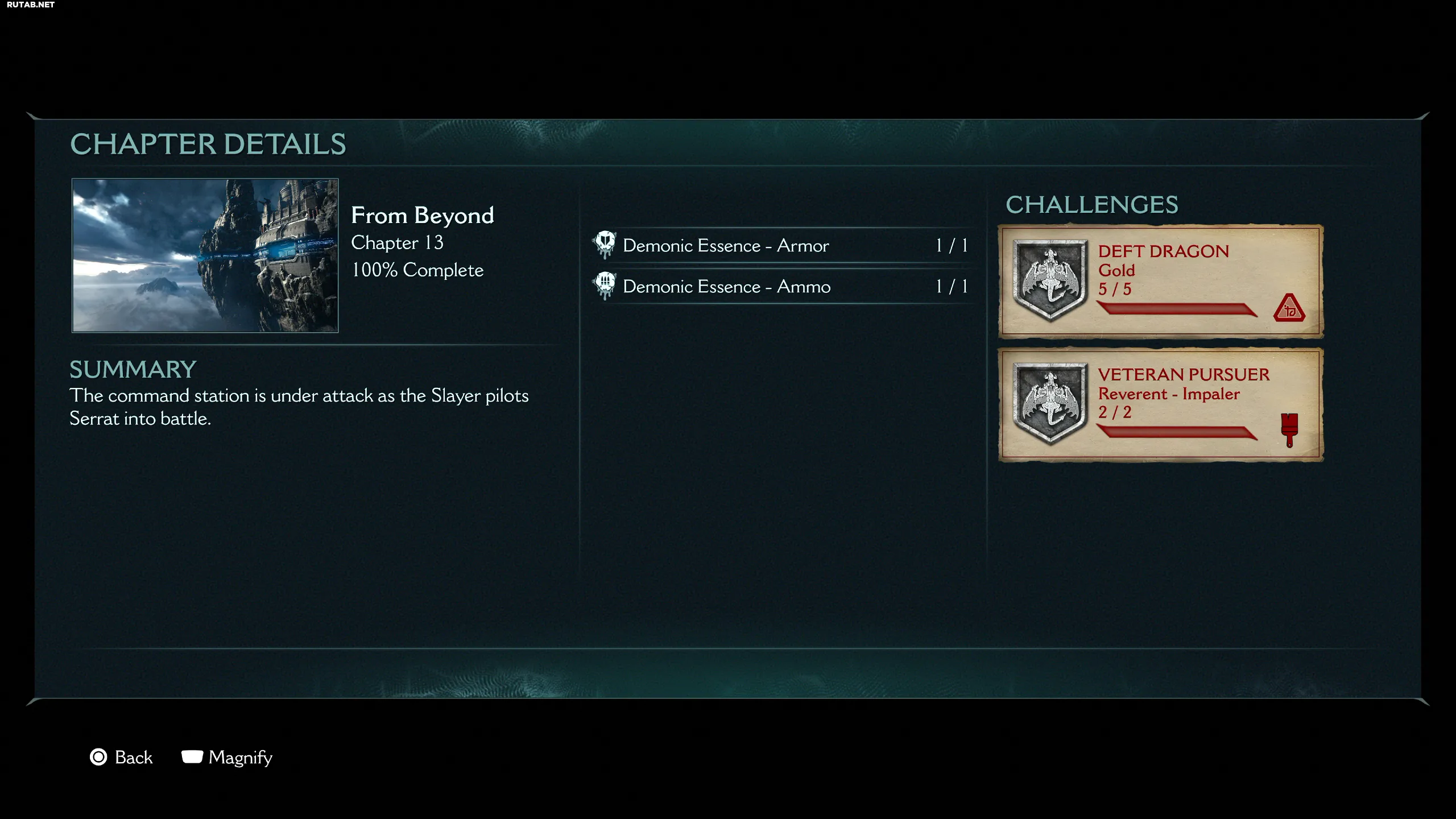Select the DEFT DRAGON challenge title
Screen dimensions: 1456x819
pyautogui.click(x=1163, y=251)
